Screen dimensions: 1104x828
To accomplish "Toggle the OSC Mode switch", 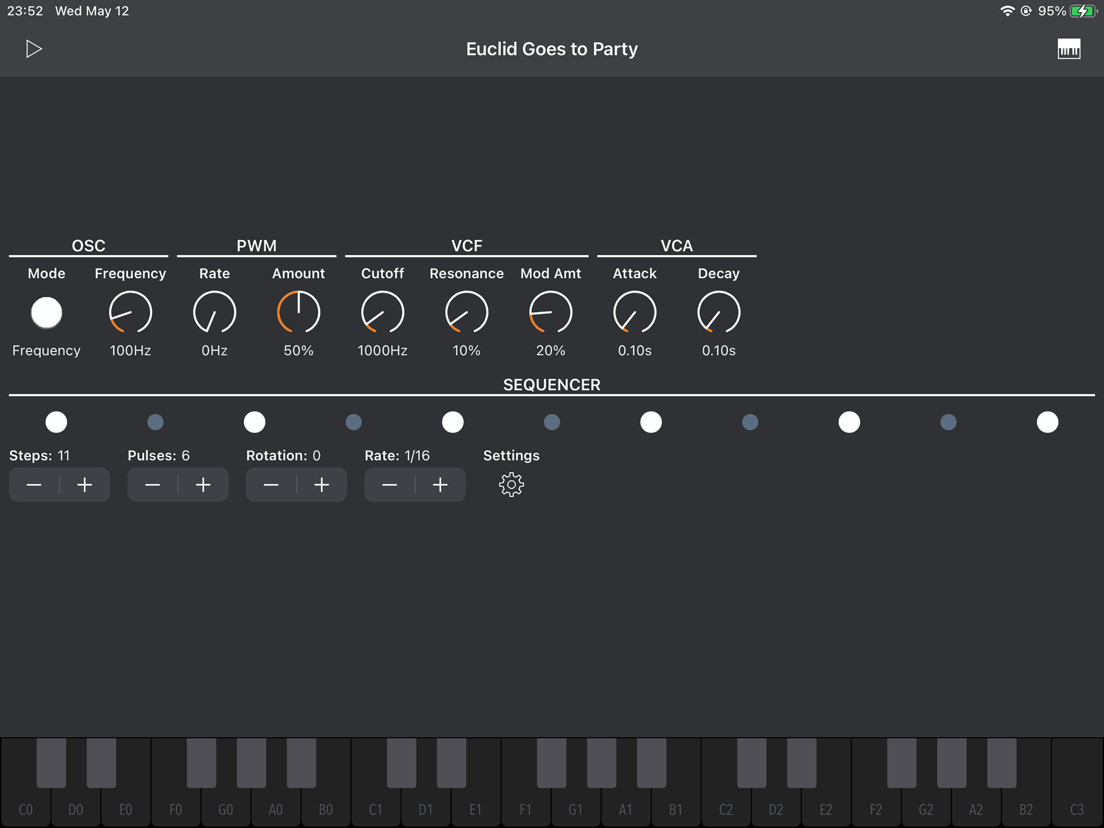I will click(46, 313).
